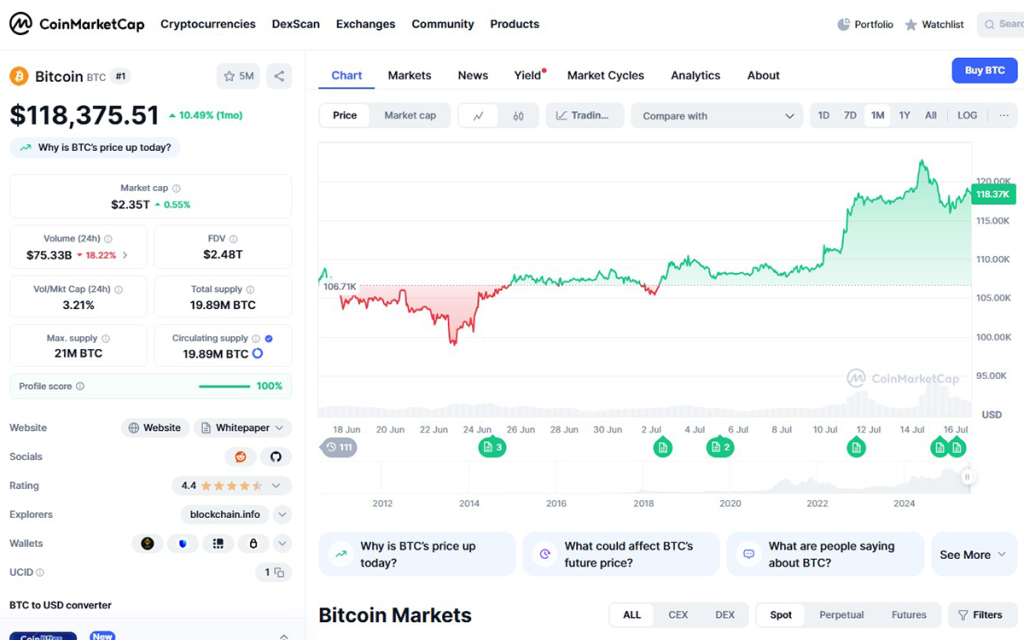
Task: Click the news marker with 2 at 6 Jul
Action: tap(720, 447)
